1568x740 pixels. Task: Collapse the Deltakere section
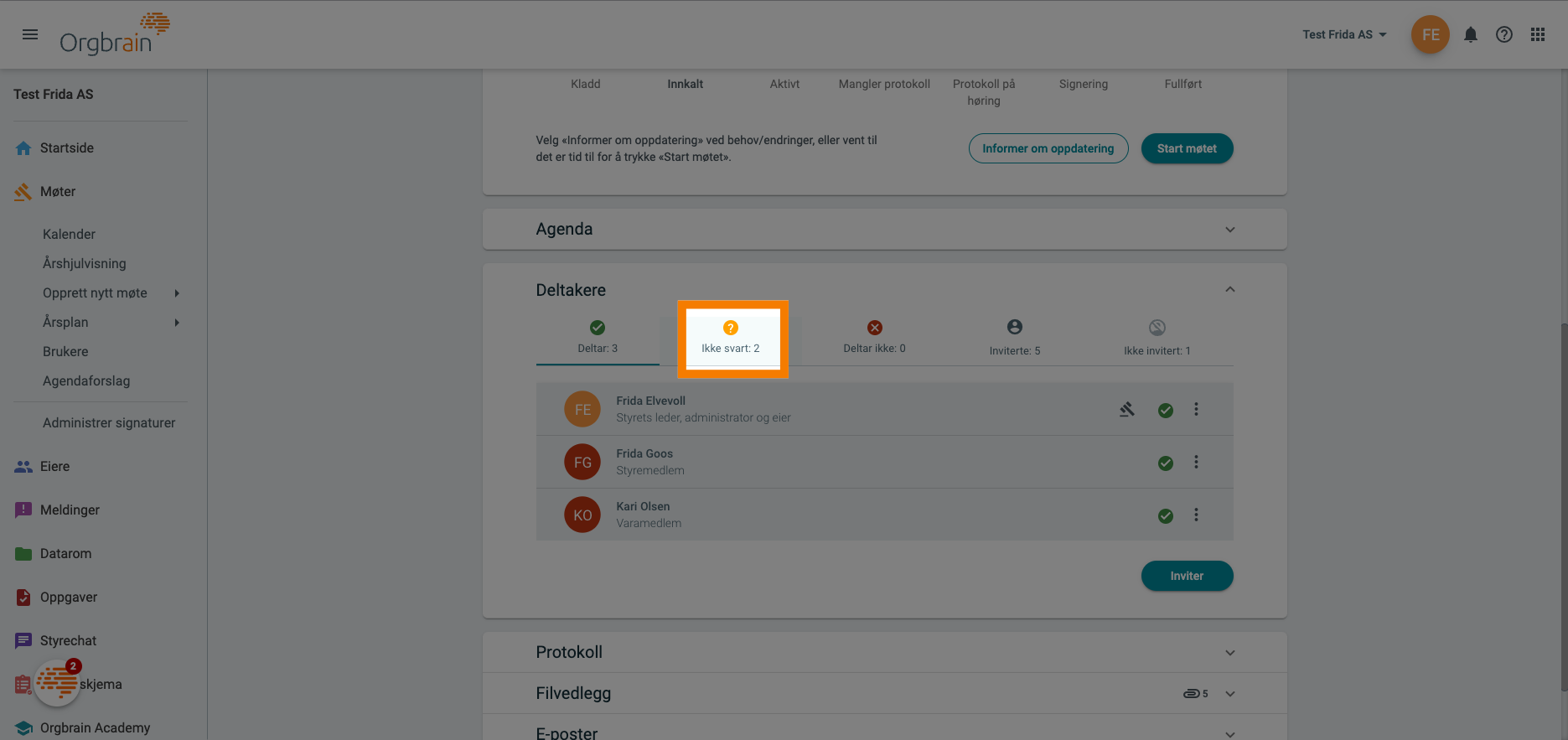pyautogui.click(x=1230, y=289)
